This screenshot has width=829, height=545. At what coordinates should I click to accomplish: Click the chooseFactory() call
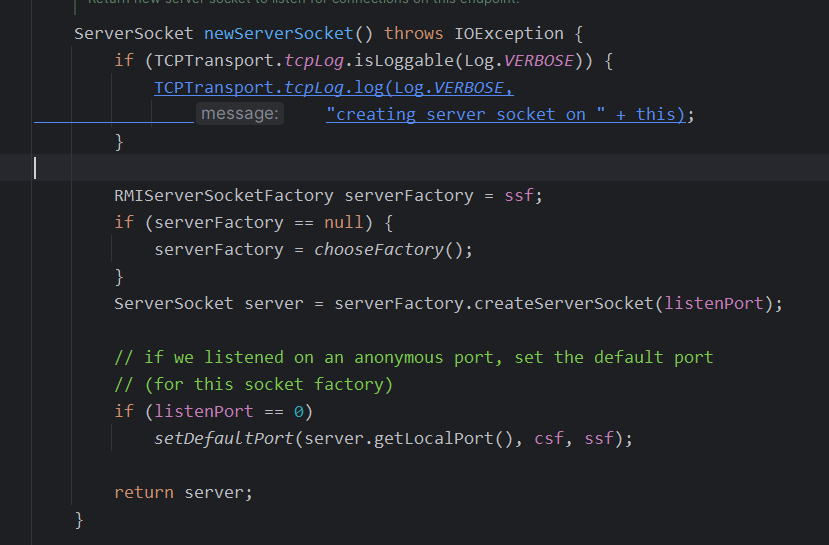[x=389, y=250]
